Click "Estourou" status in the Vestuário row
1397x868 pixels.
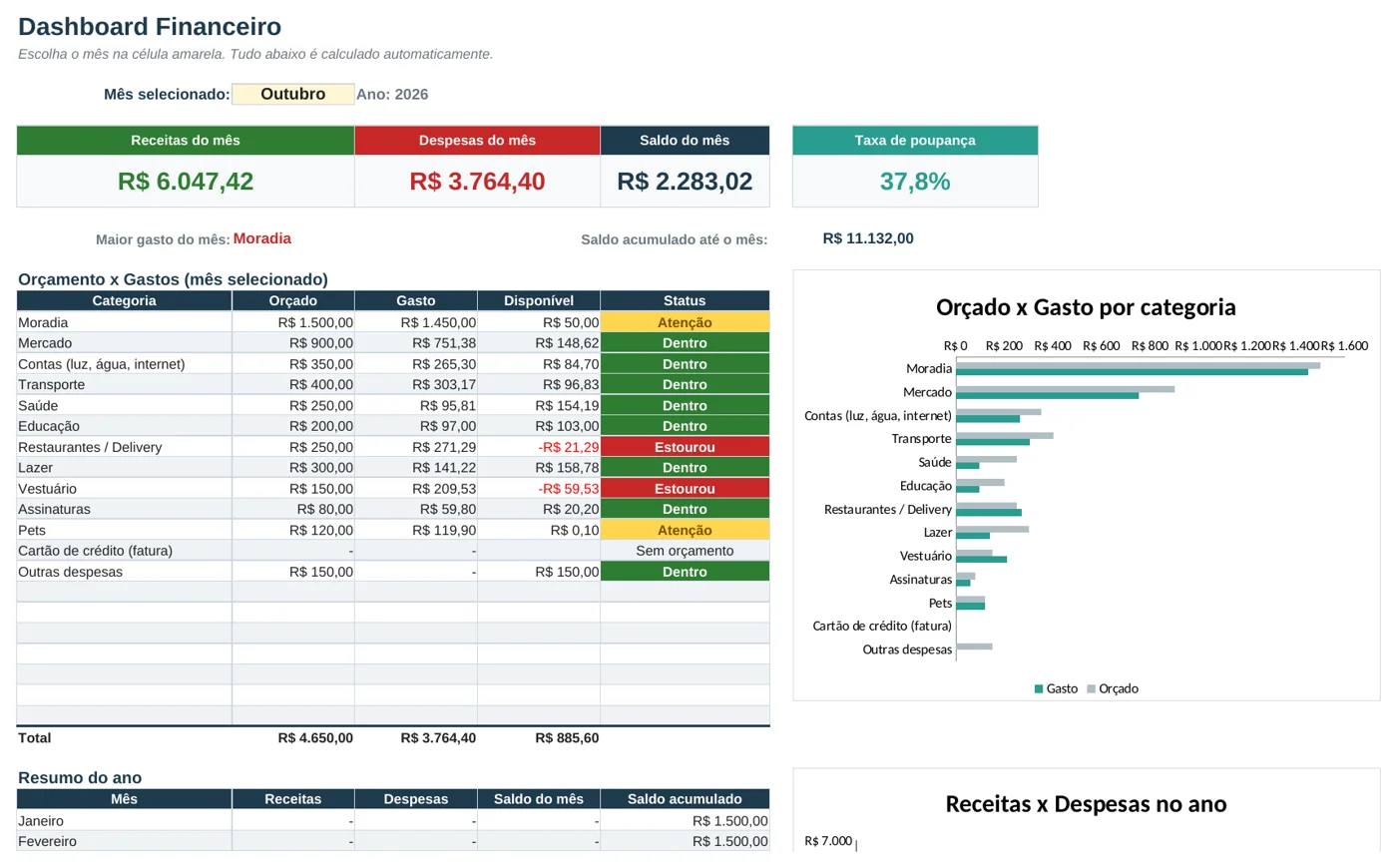pos(685,489)
